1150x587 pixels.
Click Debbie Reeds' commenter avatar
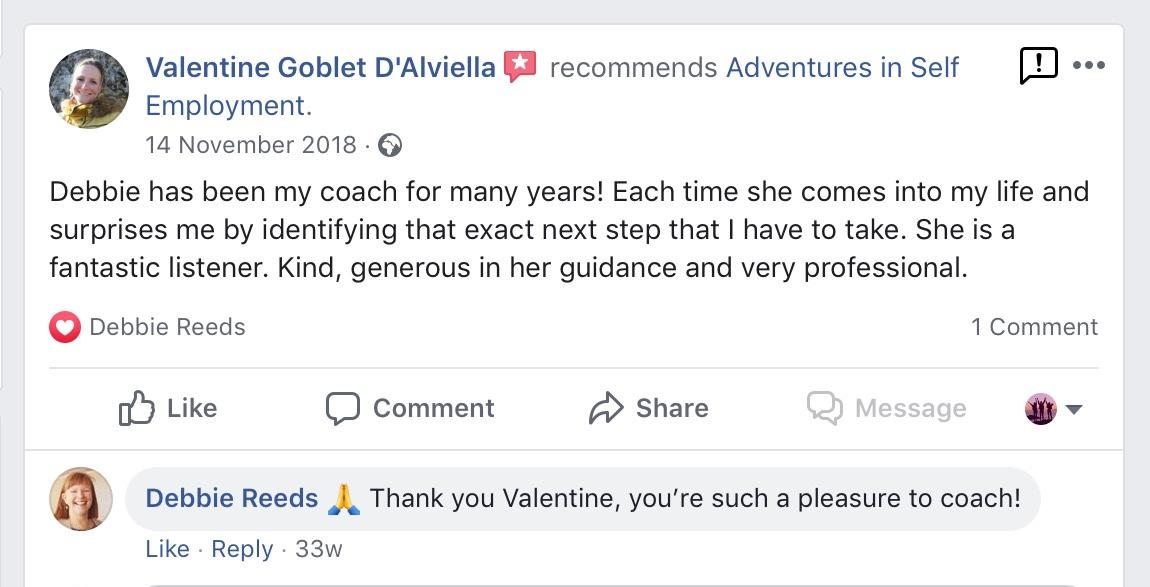[81, 499]
